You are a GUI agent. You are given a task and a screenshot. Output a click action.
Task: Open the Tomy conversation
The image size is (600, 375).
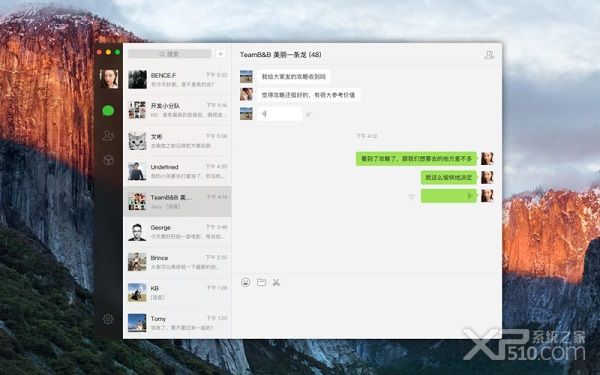point(178,323)
